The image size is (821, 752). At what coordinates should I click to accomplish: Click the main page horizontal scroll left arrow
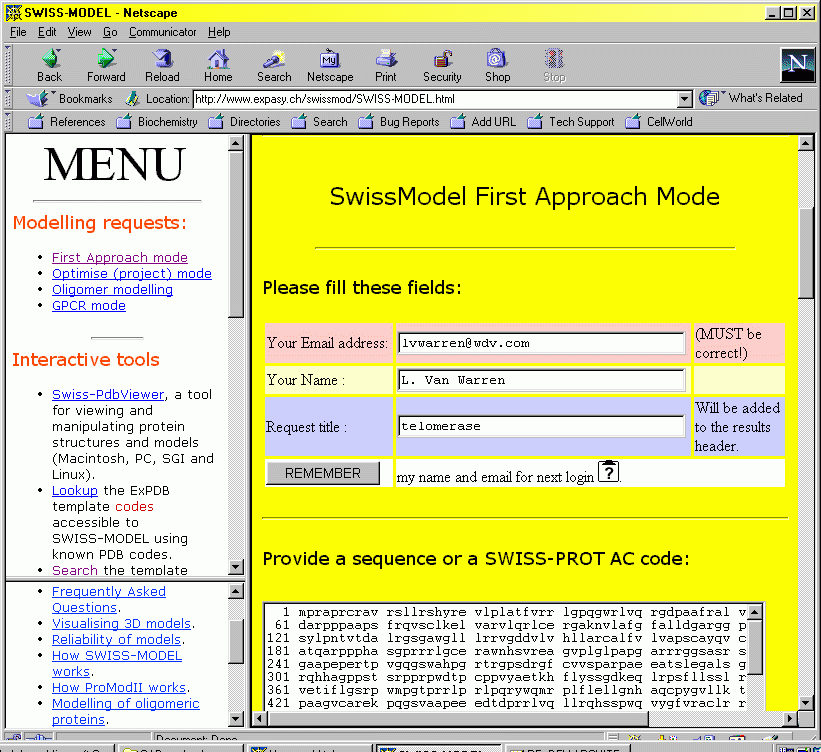coord(259,718)
